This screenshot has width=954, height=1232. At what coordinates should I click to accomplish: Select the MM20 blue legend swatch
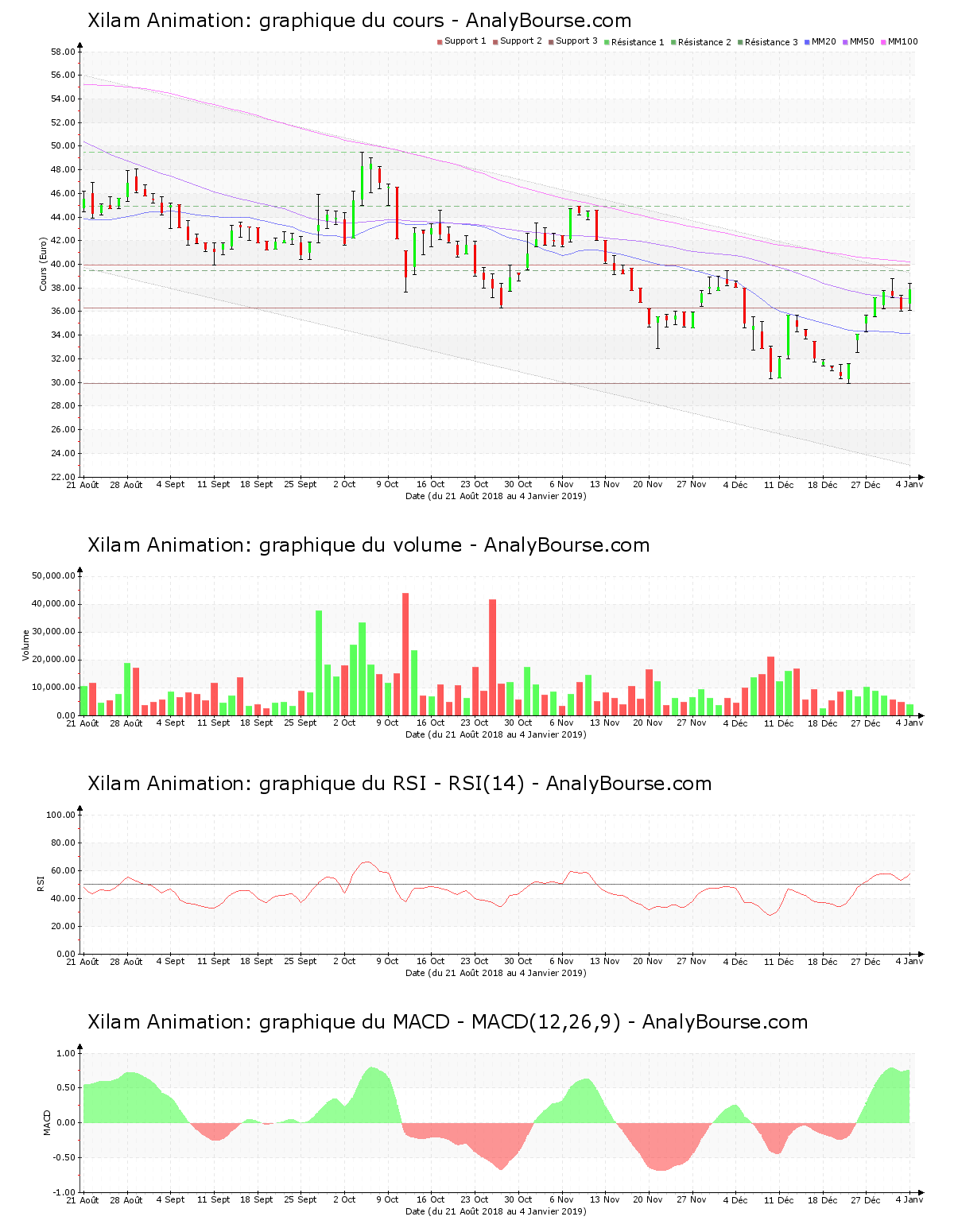tap(808, 41)
